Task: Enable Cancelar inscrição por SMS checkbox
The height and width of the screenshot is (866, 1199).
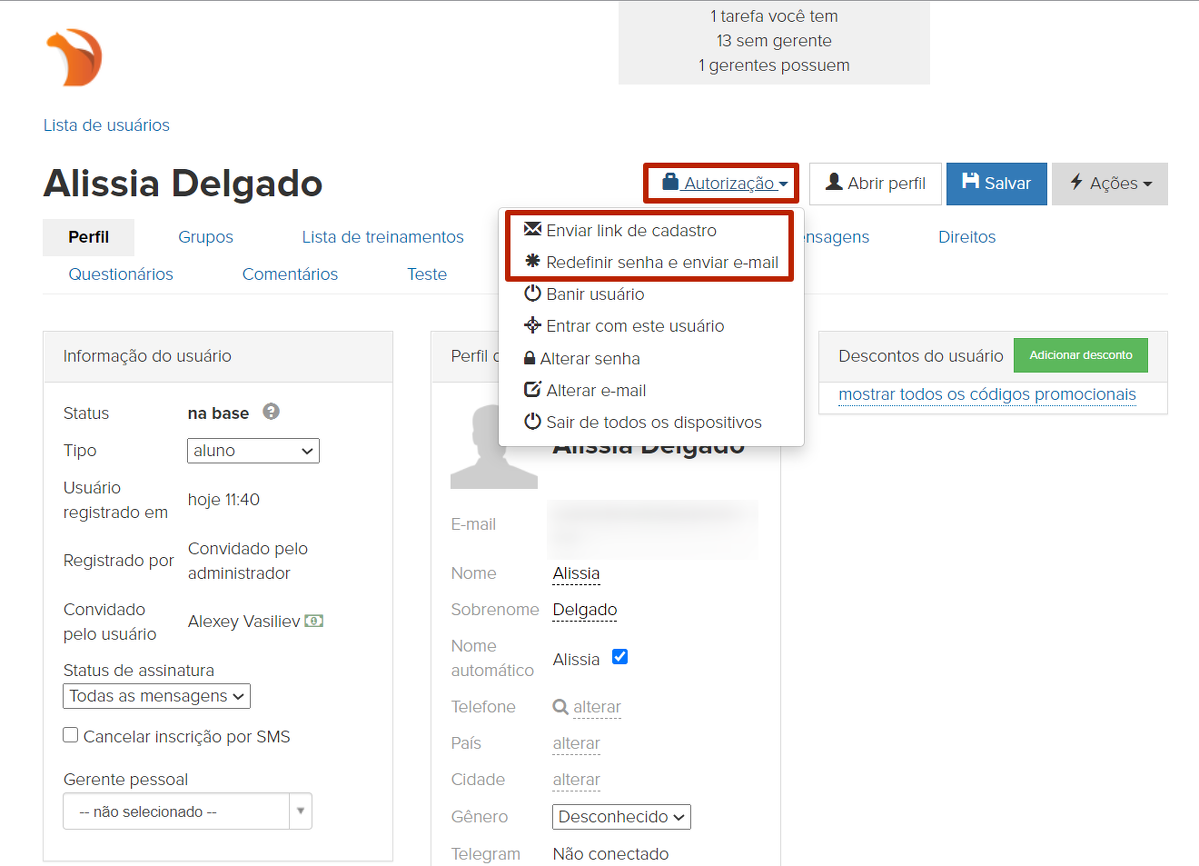Action: [71, 736]
